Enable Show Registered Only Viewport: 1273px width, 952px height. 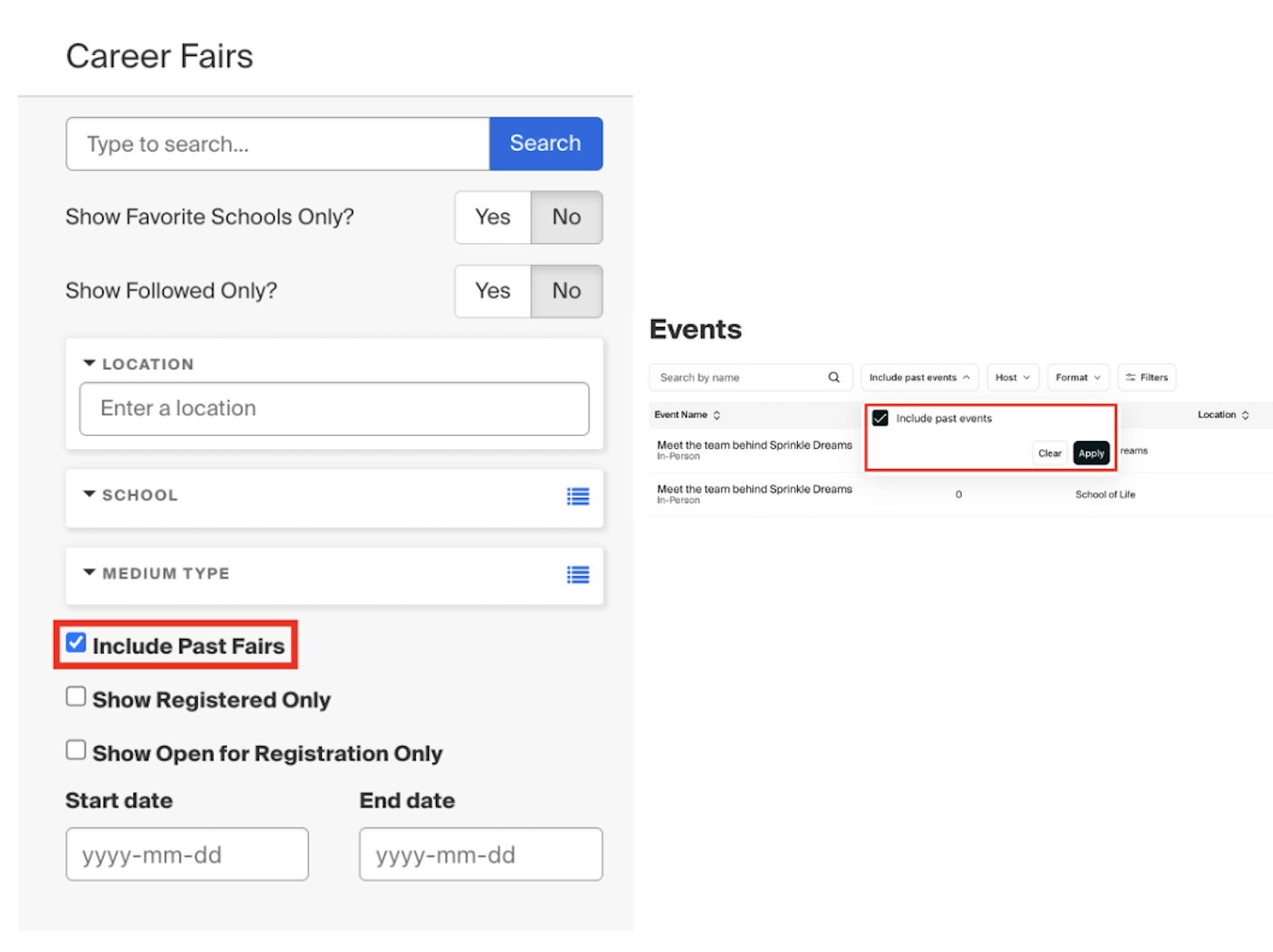(76, 696)
